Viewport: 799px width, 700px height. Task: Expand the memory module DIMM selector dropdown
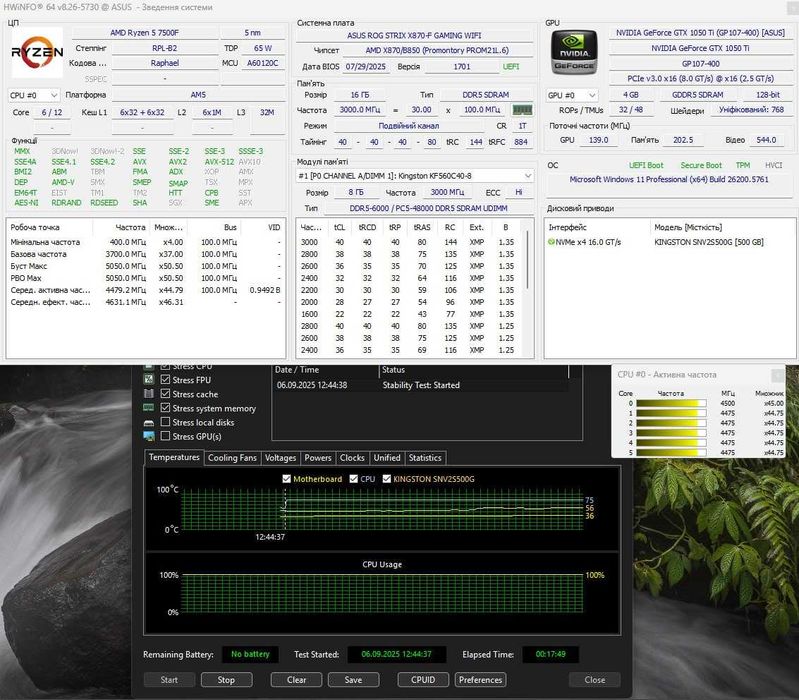(x=415, y=176)
